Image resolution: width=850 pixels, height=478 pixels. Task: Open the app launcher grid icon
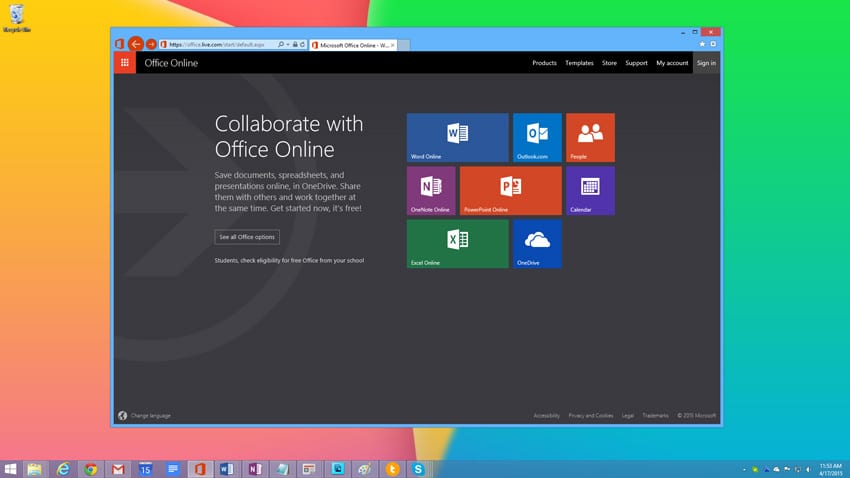(125, 63)
